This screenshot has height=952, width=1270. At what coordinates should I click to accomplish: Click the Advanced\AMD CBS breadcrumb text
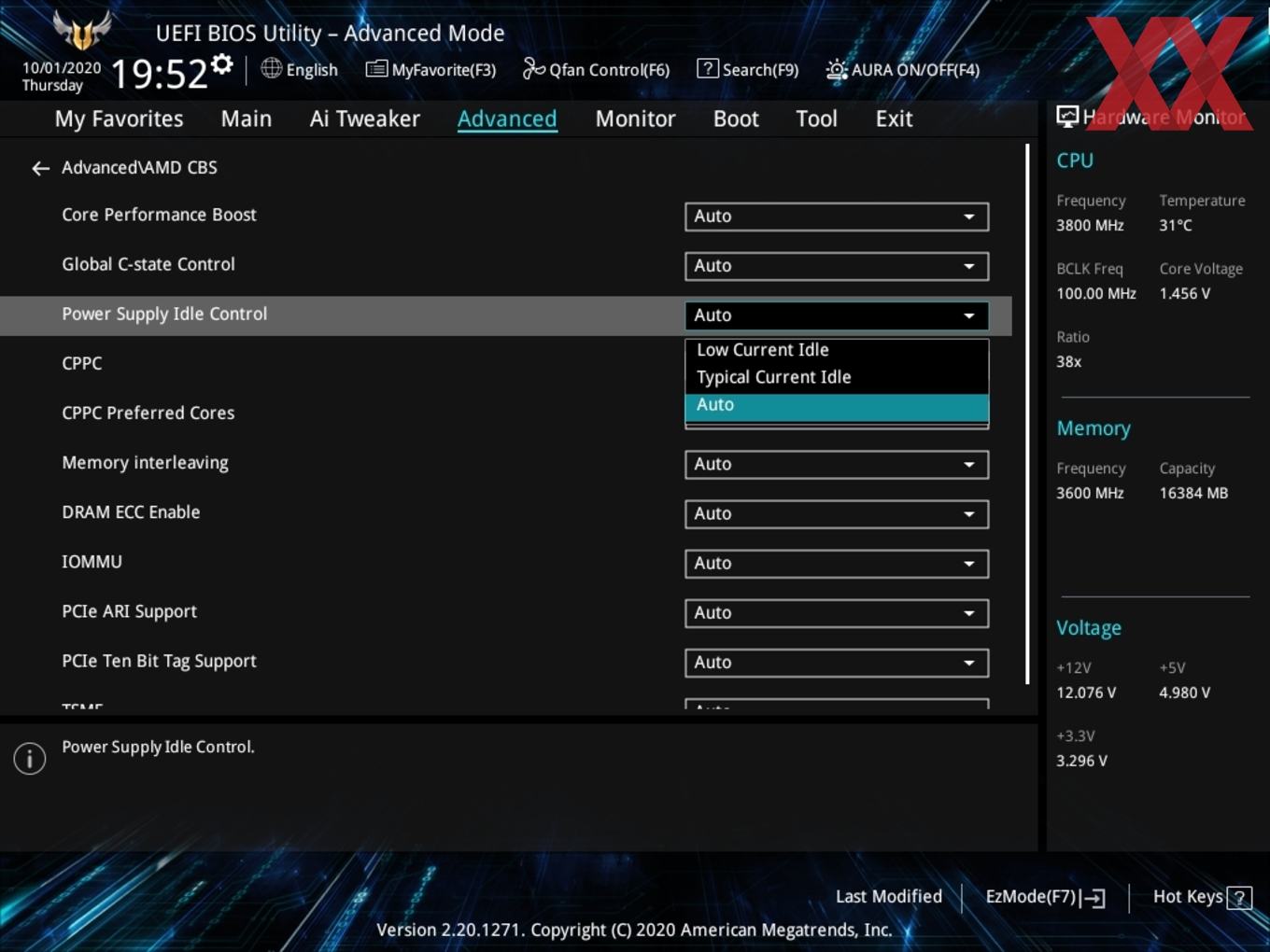point(139,168)
